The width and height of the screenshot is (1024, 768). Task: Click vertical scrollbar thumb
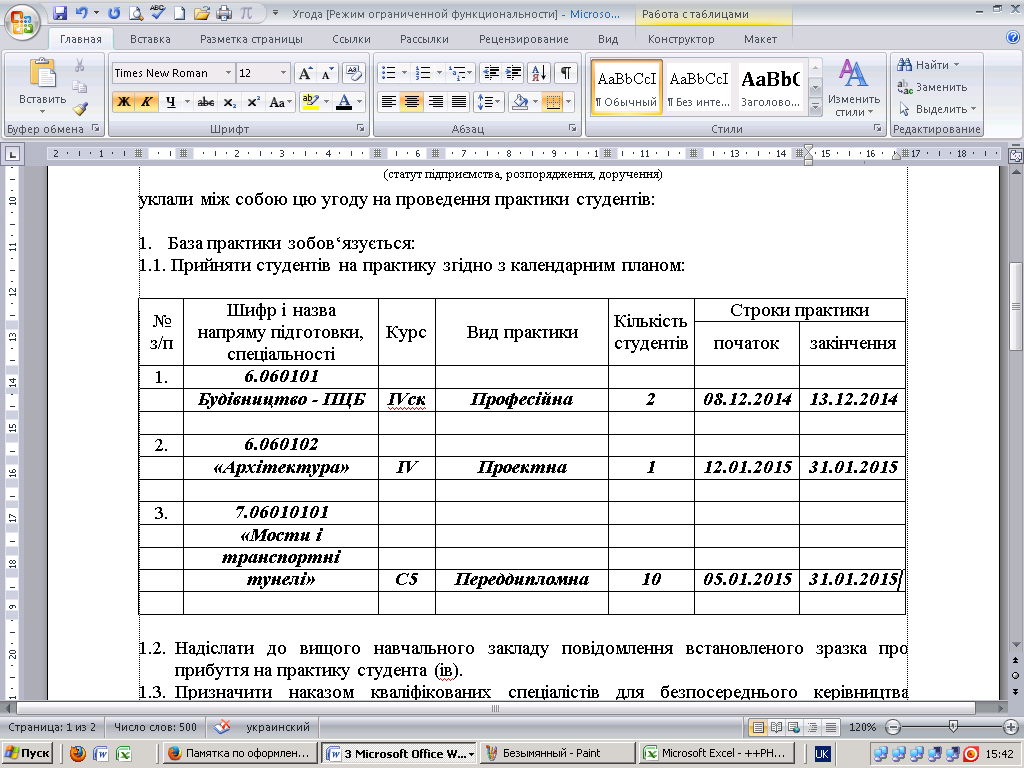pyautogui.click(x=1016, y=306)
